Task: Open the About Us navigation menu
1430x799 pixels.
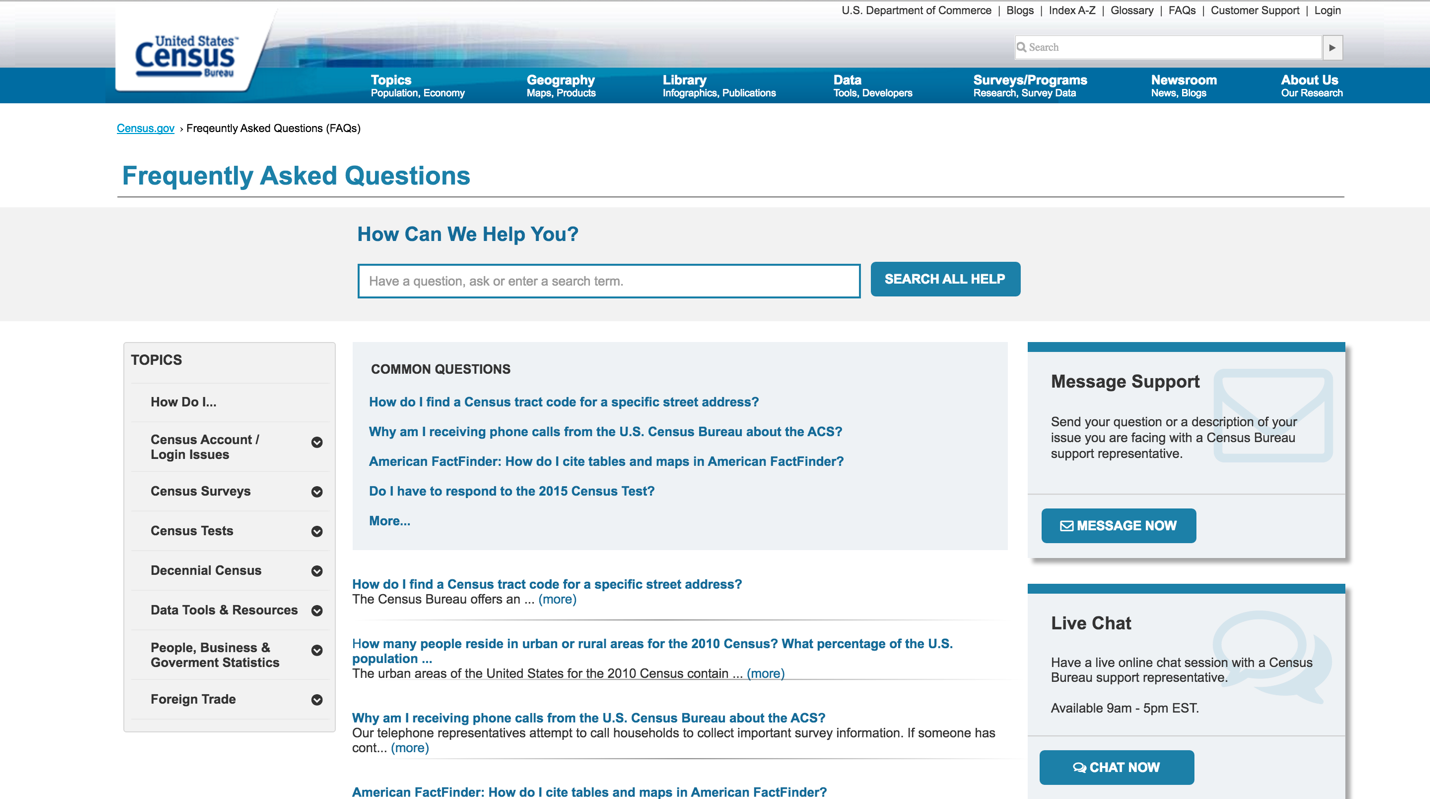Action: tap(1311, 86)
